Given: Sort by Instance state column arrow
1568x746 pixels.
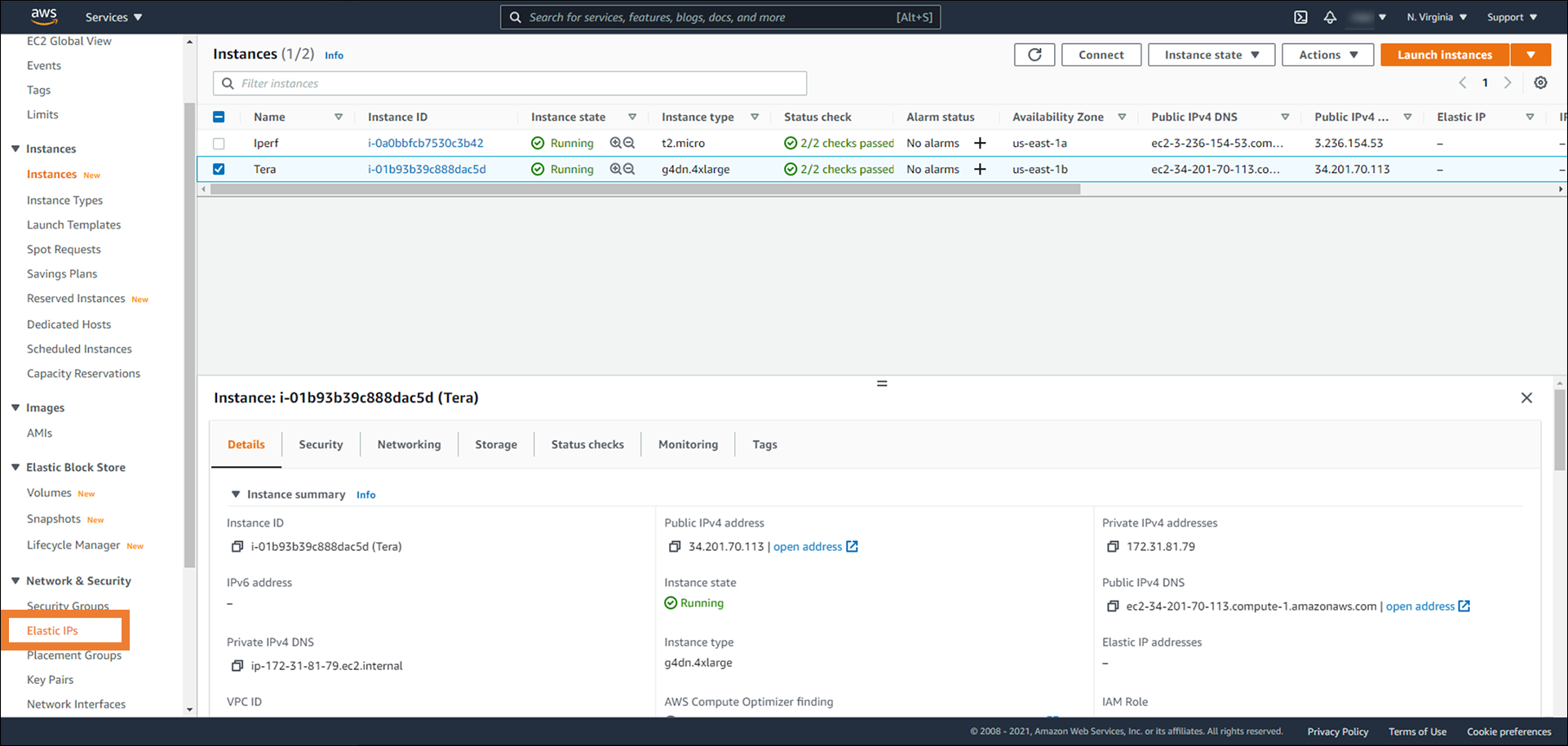Looking at the screenshot, I should [x=632, y=117].
